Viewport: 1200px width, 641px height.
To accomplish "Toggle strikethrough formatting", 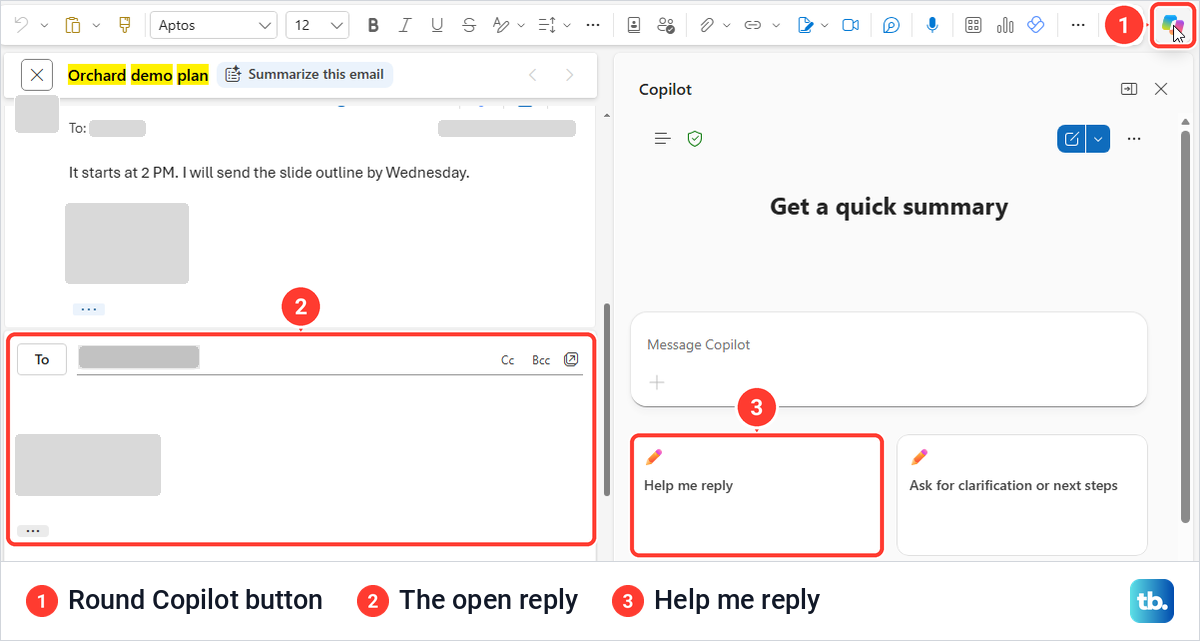I will tap(469, 25).
